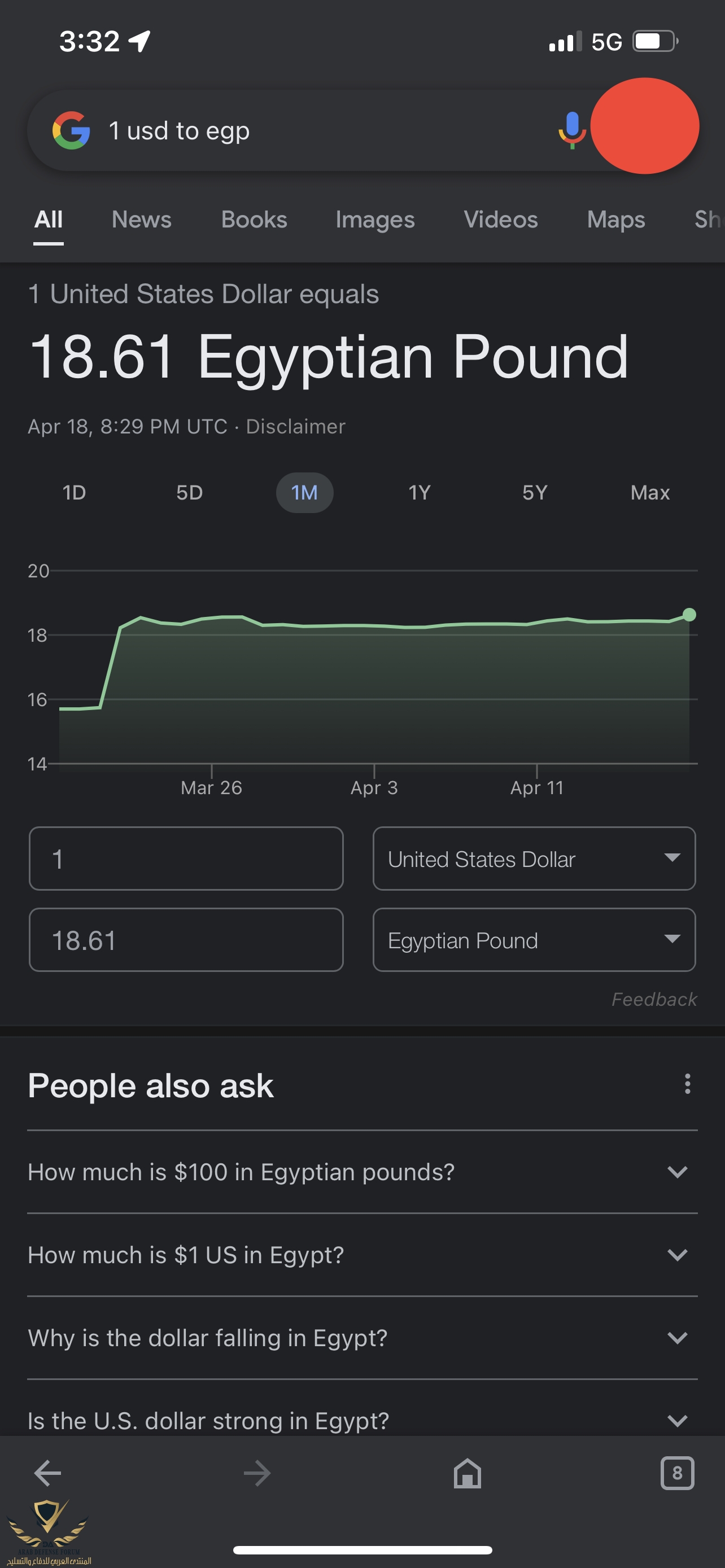Open the Disclaimer link
The height and width of the screenshot is (1568, 725).
pos(295,426)
